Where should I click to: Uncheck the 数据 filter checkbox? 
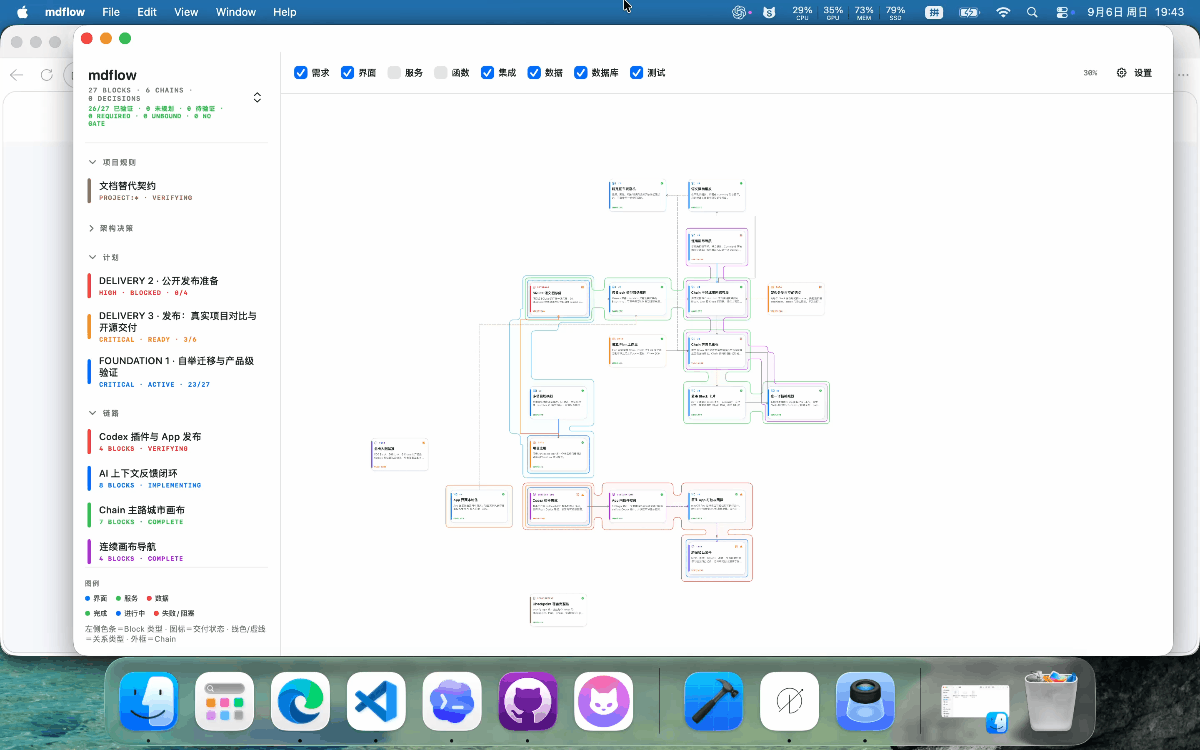tap(534, 73)
